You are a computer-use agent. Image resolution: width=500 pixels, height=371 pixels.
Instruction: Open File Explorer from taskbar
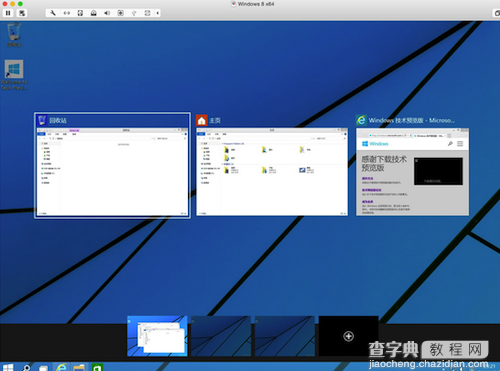coord(79,367)
